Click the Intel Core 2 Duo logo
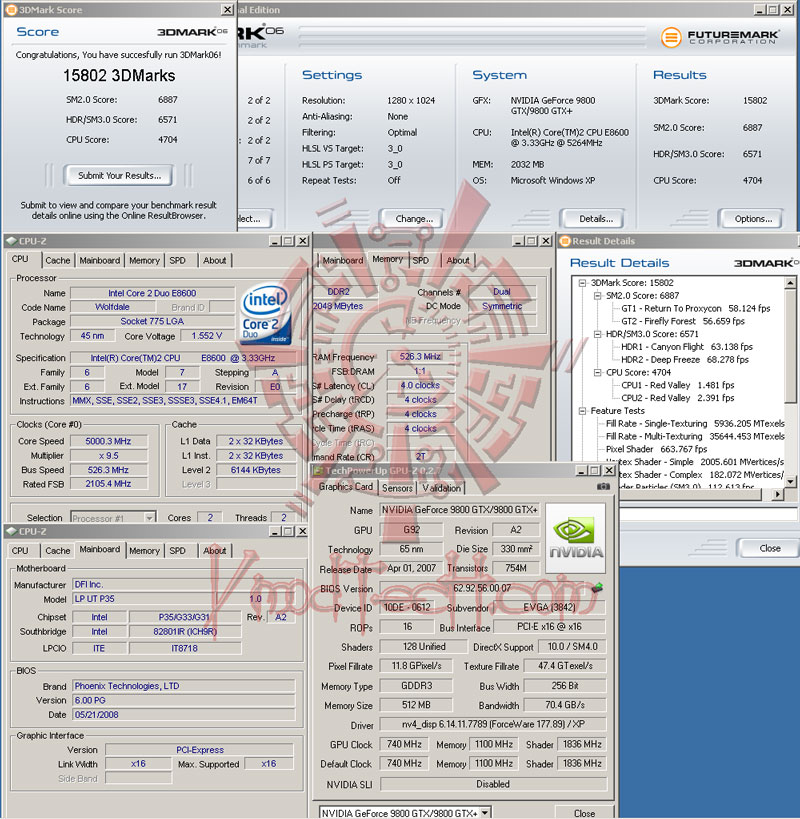800x819 pixels. [x=265, y=313]
